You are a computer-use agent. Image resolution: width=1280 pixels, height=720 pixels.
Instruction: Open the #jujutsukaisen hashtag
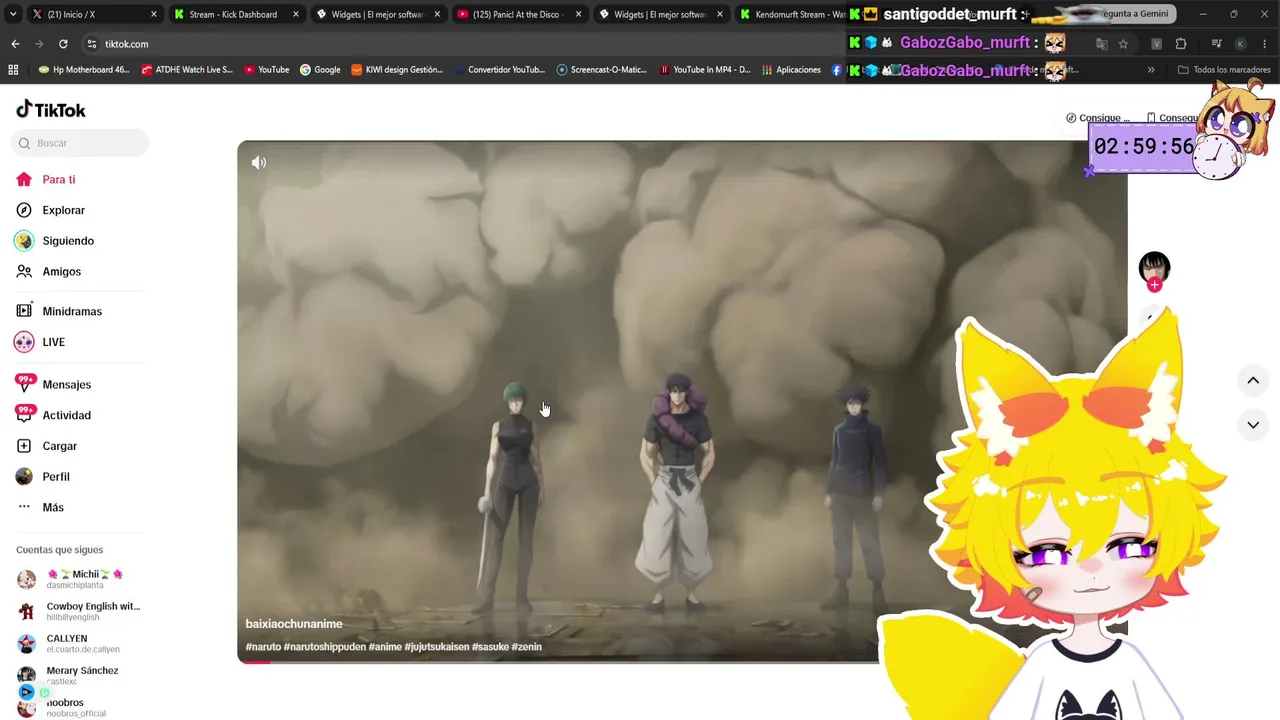click(x=437, y=647)
